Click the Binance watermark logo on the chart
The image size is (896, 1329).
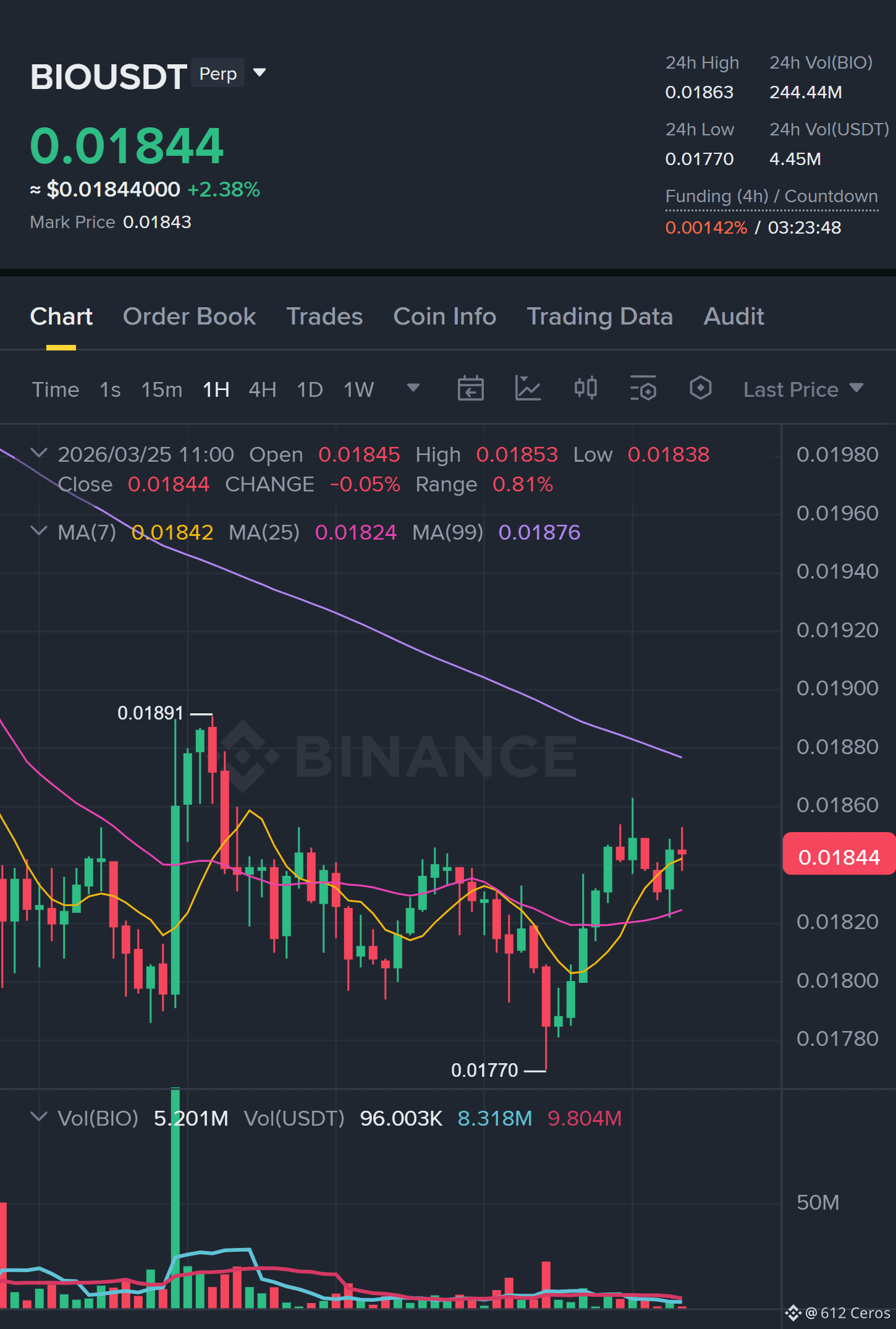pos(399,756)
